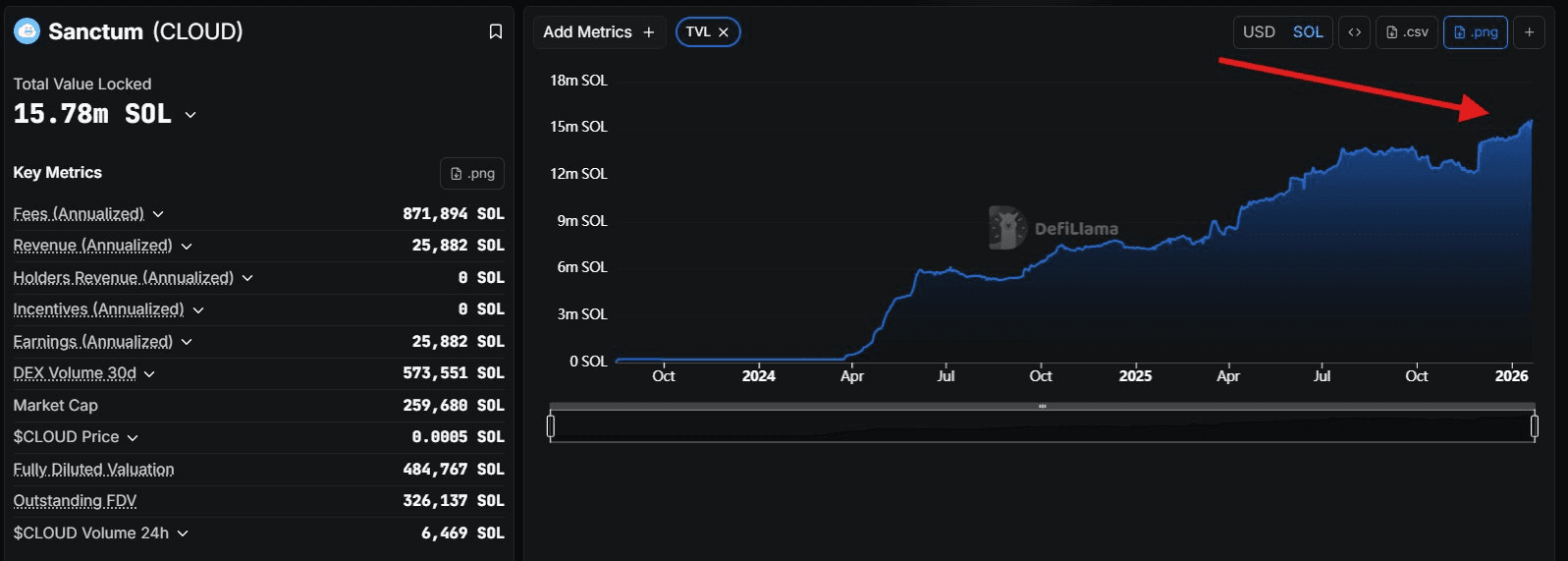Viewport: 1568px width, 561px height.
Task: Expand Total Value Locked breakdown chevron
Action: [x=190, y=115]
